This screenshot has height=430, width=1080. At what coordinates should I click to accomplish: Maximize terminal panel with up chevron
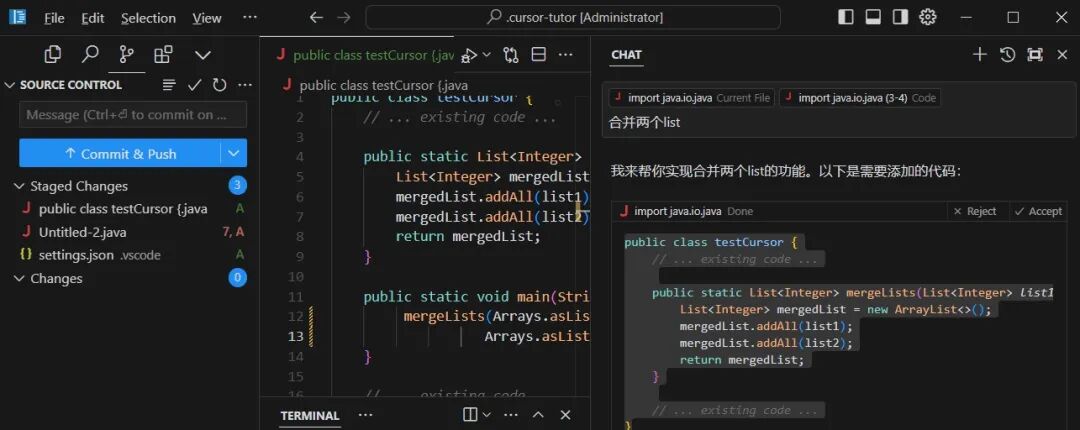(x=538, y=415)
